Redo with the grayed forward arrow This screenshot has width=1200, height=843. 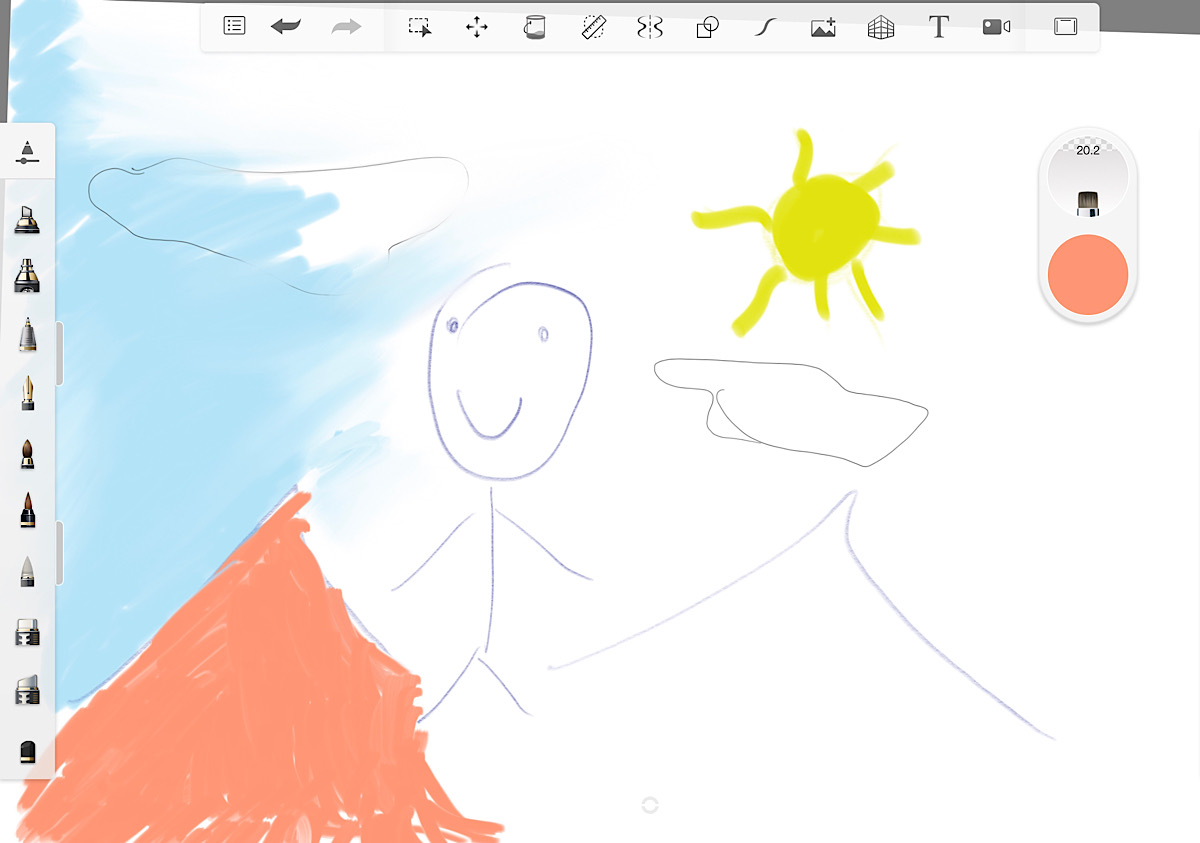(346, 27)
